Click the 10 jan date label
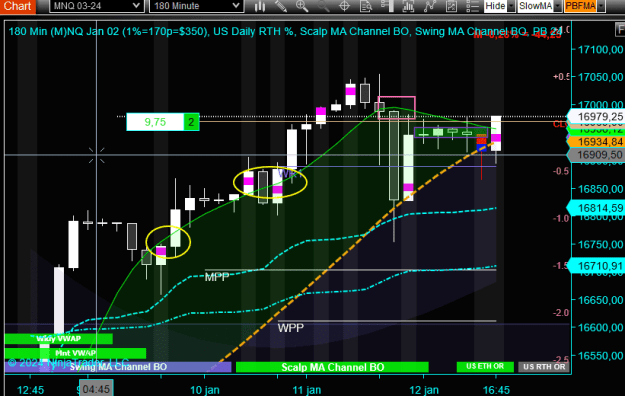 point(204,390)
